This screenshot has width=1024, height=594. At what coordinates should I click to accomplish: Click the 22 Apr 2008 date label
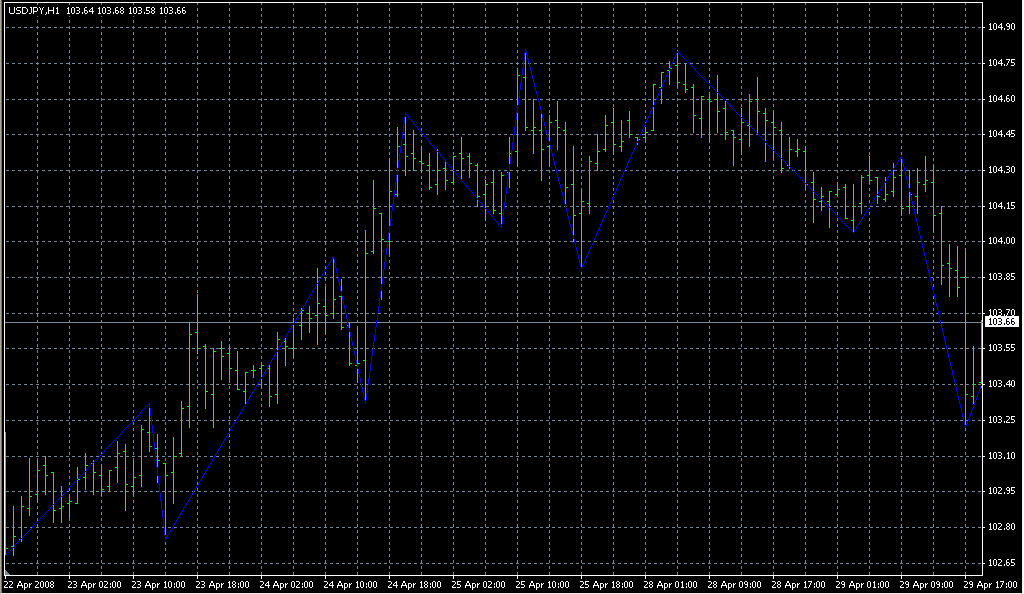[x=28, y=584]
